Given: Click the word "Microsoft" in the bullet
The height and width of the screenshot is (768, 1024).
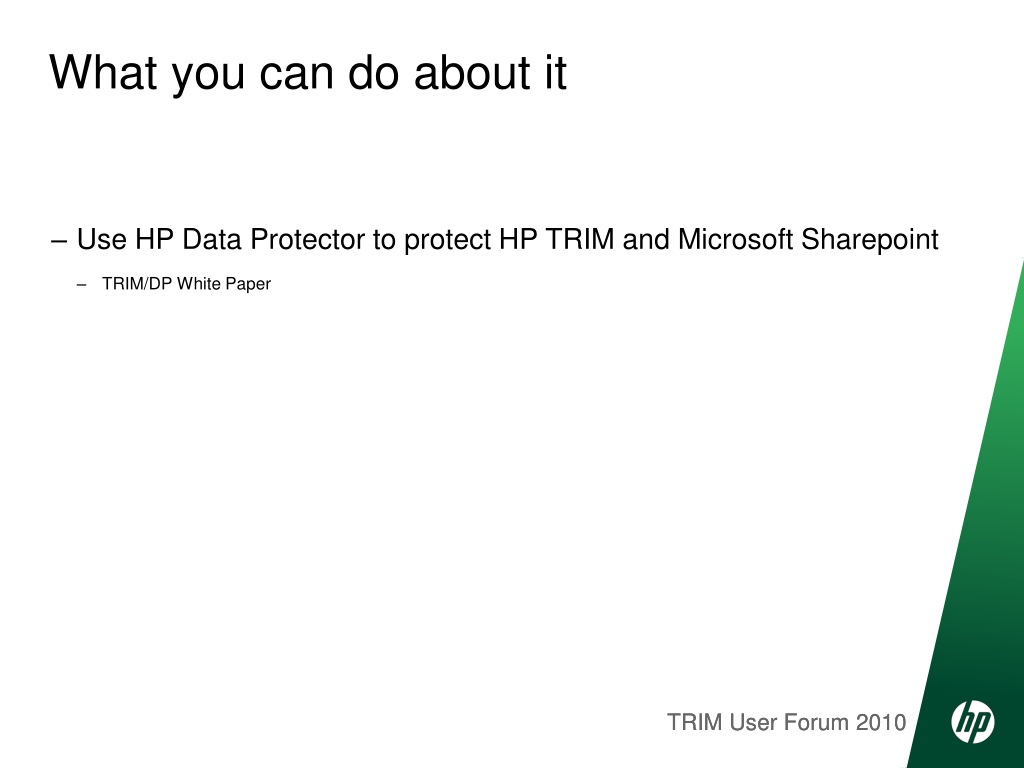Looking at the screenshot, I should point(735,239).
